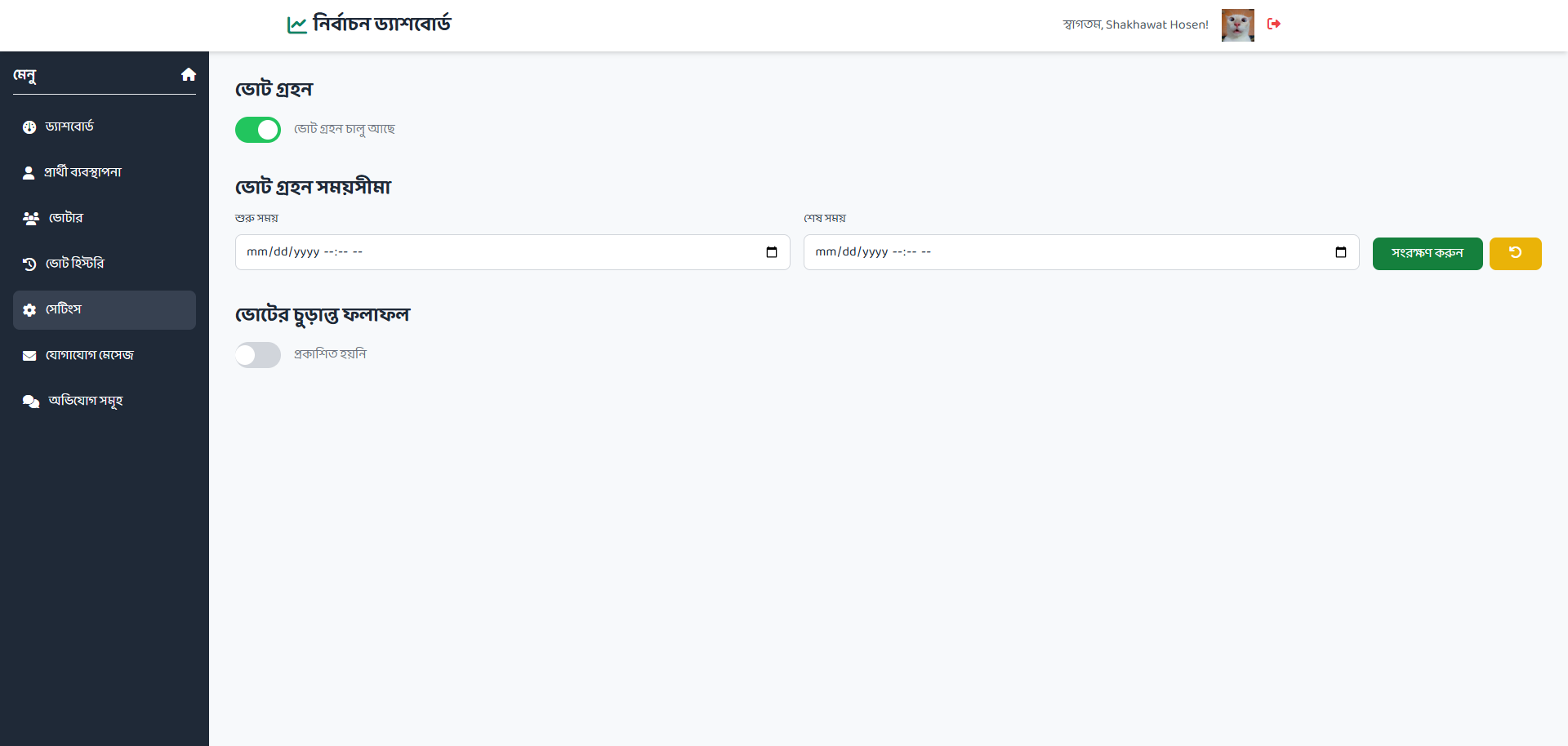Image resolution: width=1568 pixels, height=746 pixels.
Task: Click the settings gear icon in sidebar
Action: [x=29, y=310]
